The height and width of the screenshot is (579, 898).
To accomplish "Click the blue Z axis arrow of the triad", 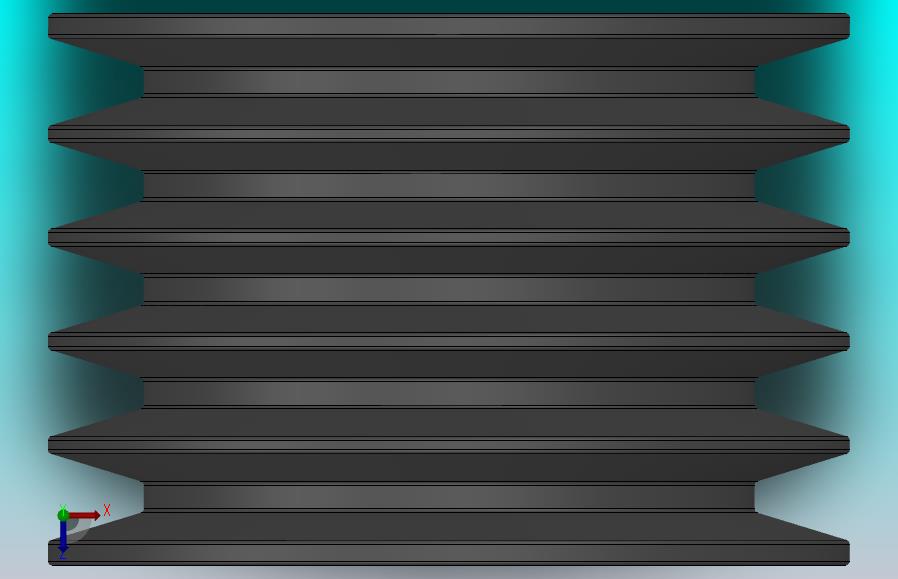I will tap(63, 537).
